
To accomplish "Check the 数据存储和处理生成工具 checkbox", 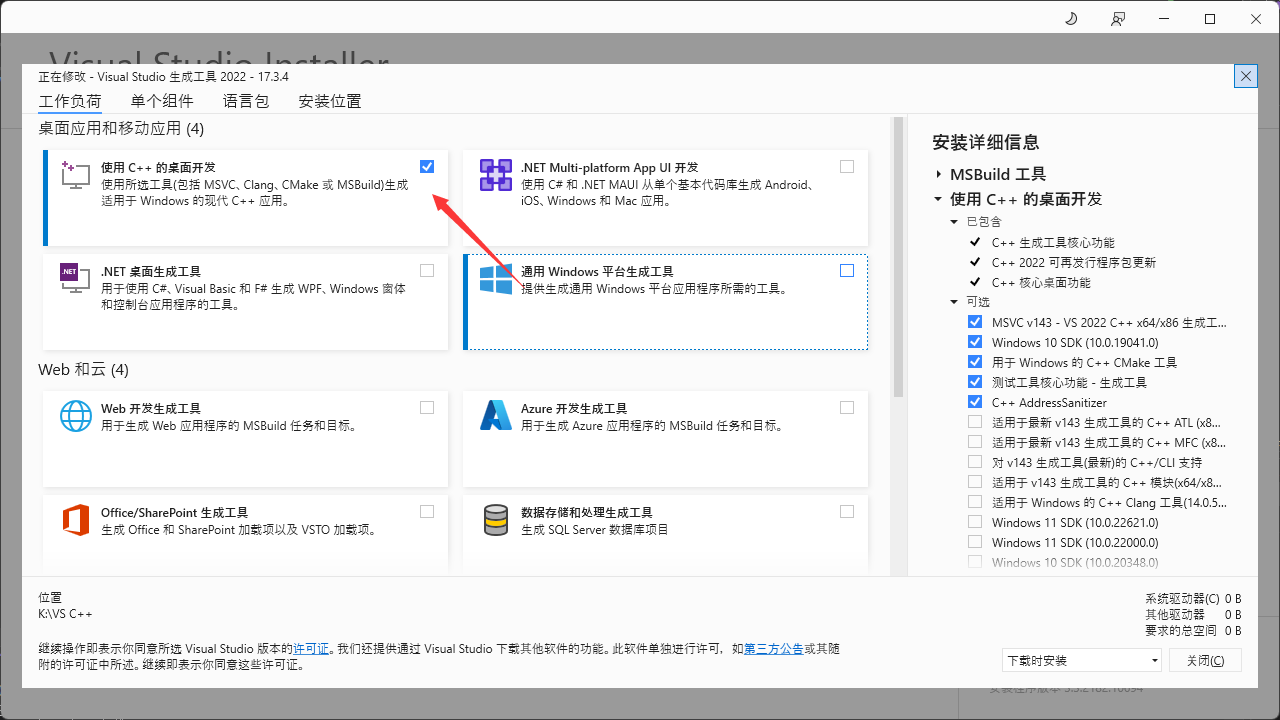I will (x=847, y=512).
